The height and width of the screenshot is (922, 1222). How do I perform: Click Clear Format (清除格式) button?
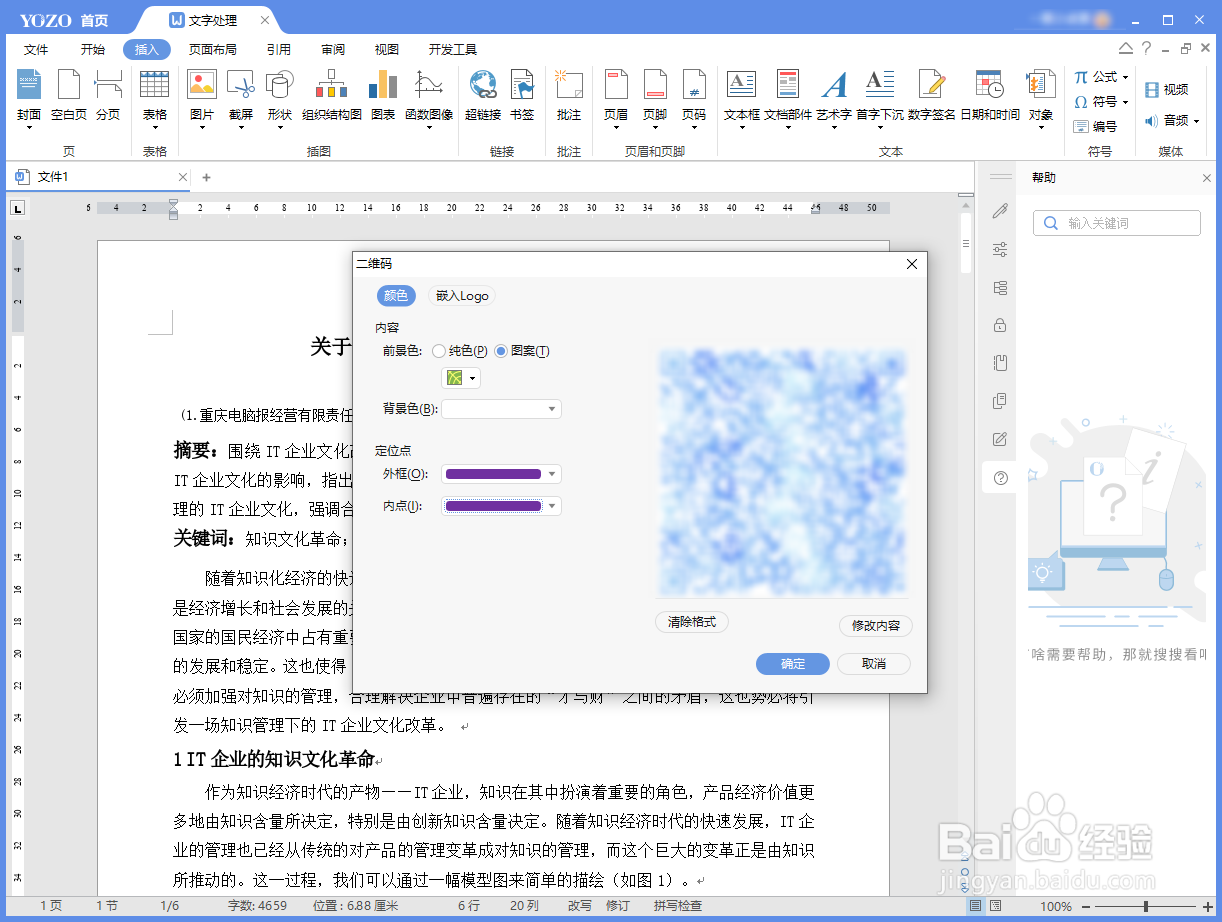click(692, 622)
